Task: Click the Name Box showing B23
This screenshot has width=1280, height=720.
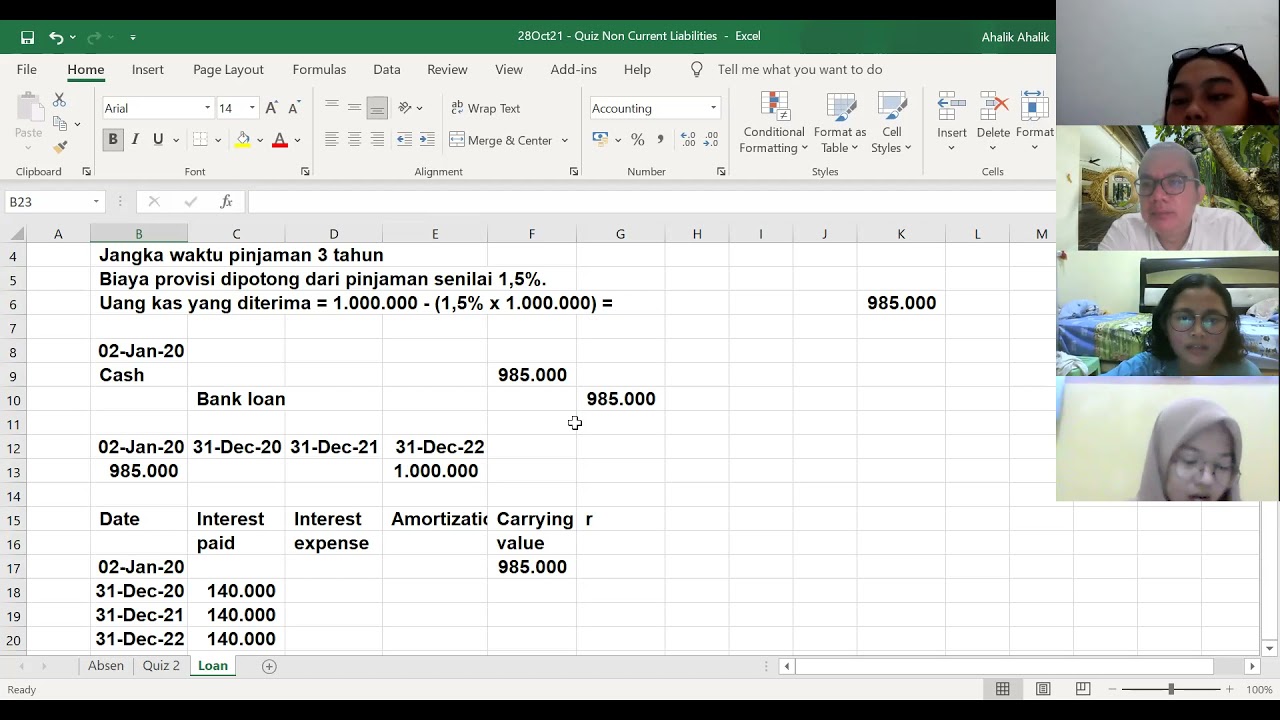Action: [x=55, y=202]
